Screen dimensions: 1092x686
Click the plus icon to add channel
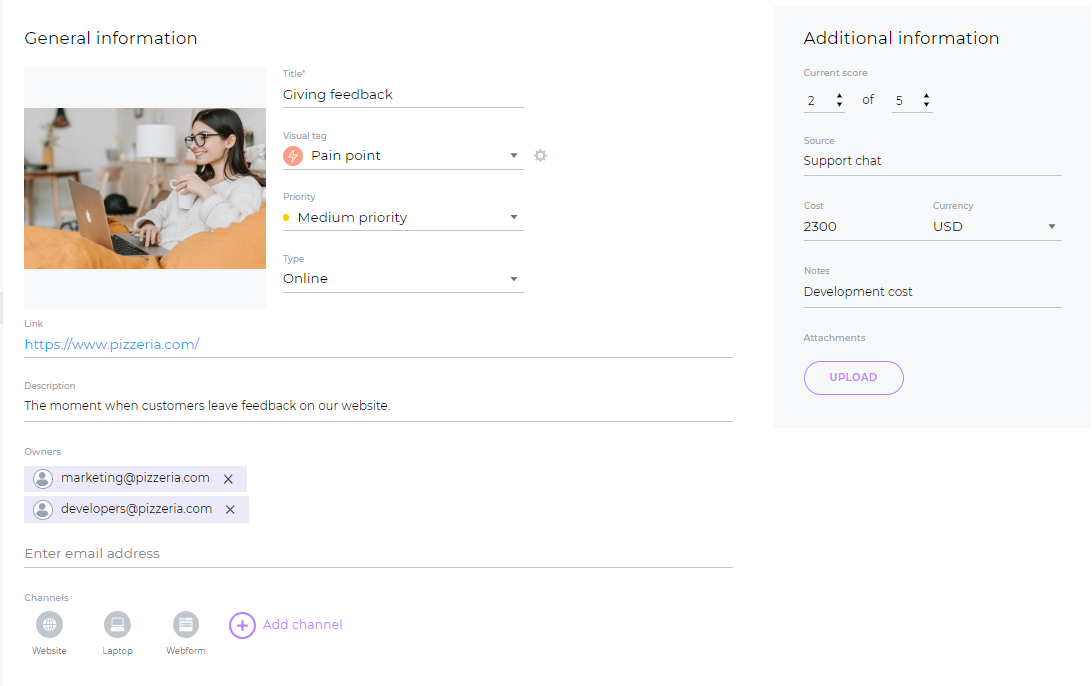pos(242,625)
